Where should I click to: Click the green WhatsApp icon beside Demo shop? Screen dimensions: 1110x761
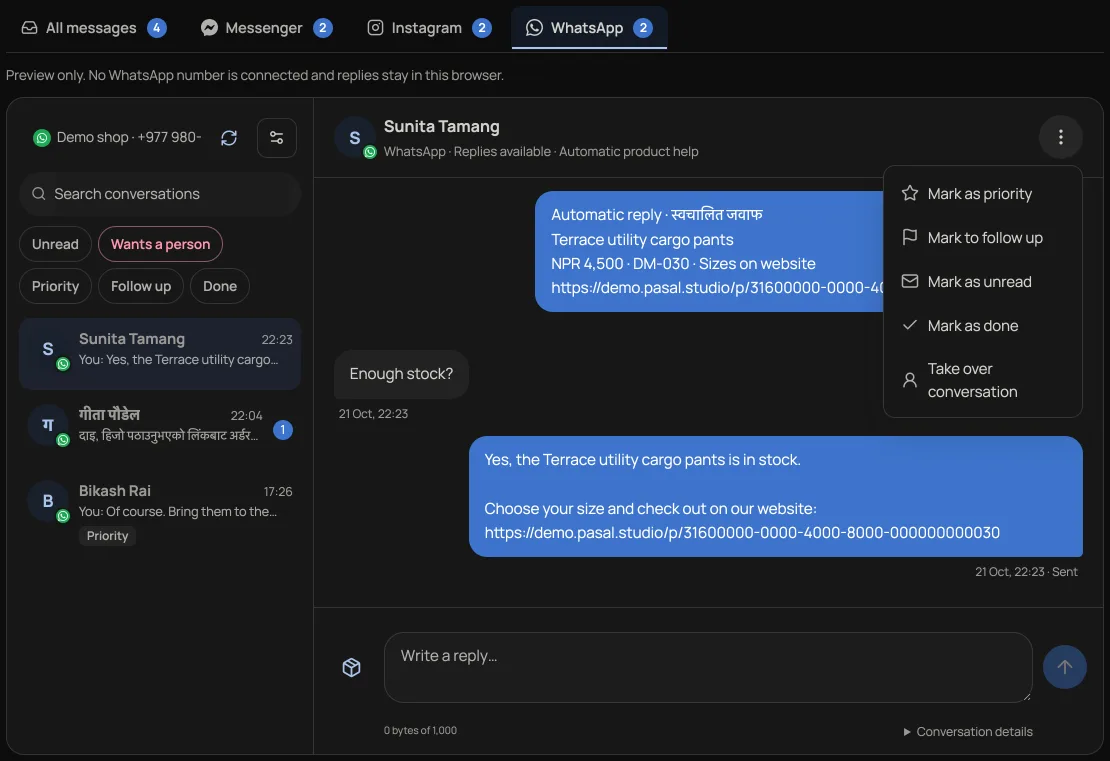click(x=42, y=138)
